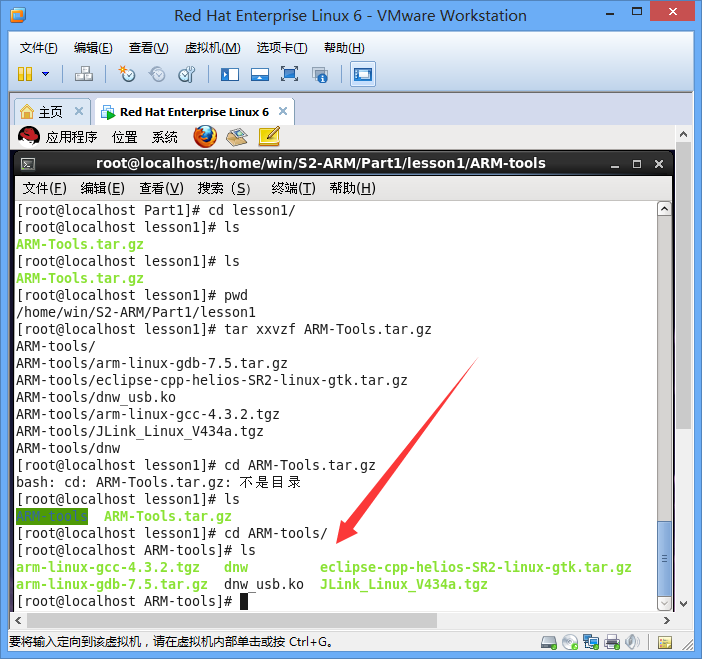Click the hard disk status icon

tap(549, 642)
